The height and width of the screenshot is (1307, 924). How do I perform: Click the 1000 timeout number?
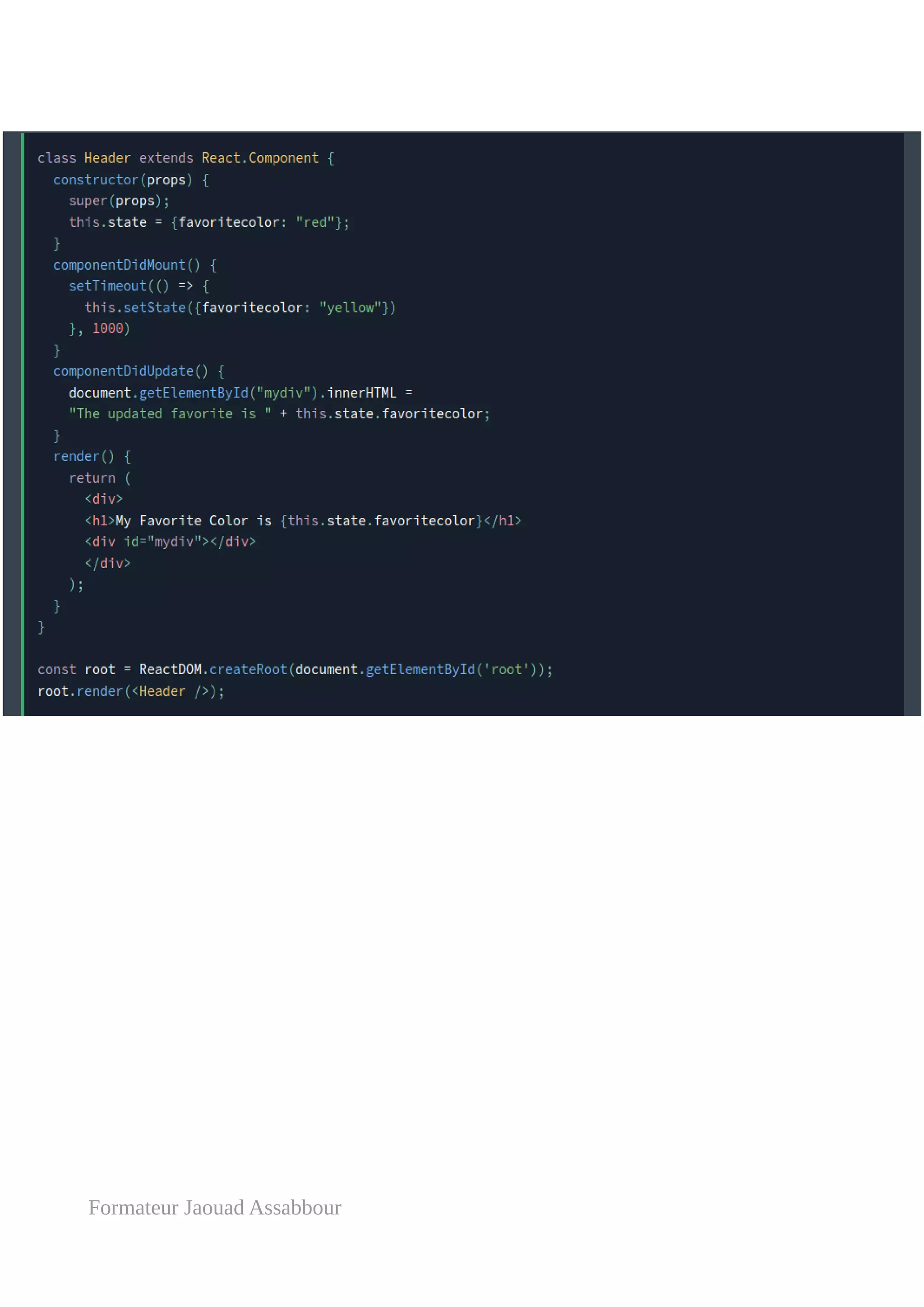pyautogui.click(x=107, y=329)
